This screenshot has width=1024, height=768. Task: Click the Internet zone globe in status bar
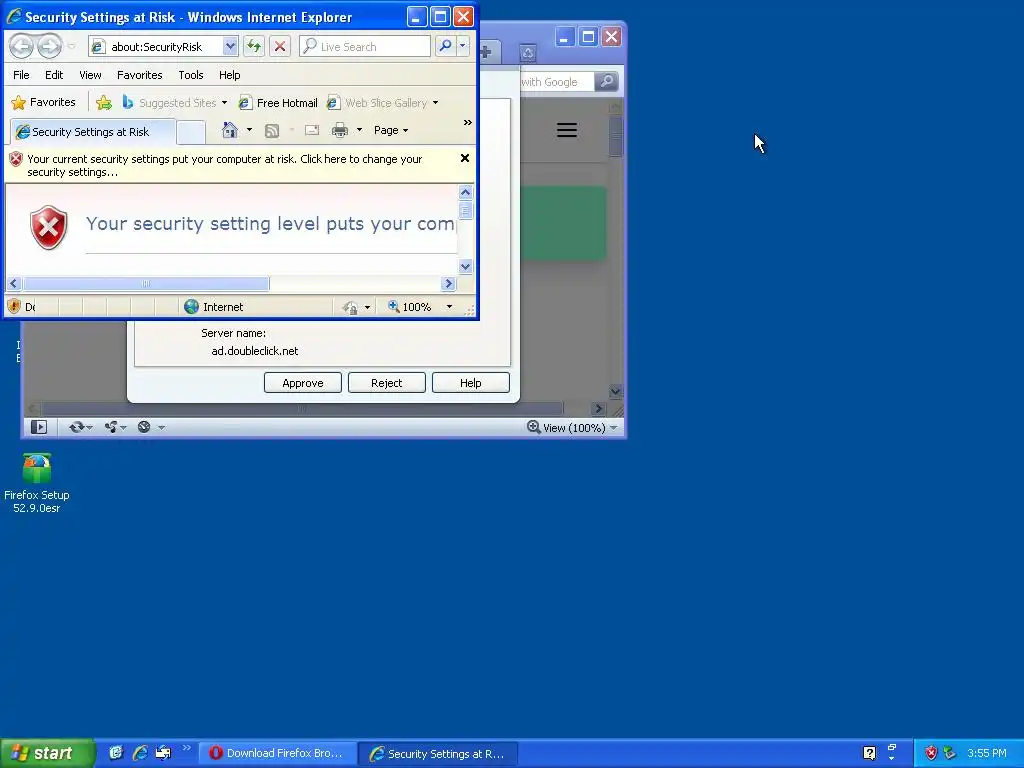tap(191, 307)
